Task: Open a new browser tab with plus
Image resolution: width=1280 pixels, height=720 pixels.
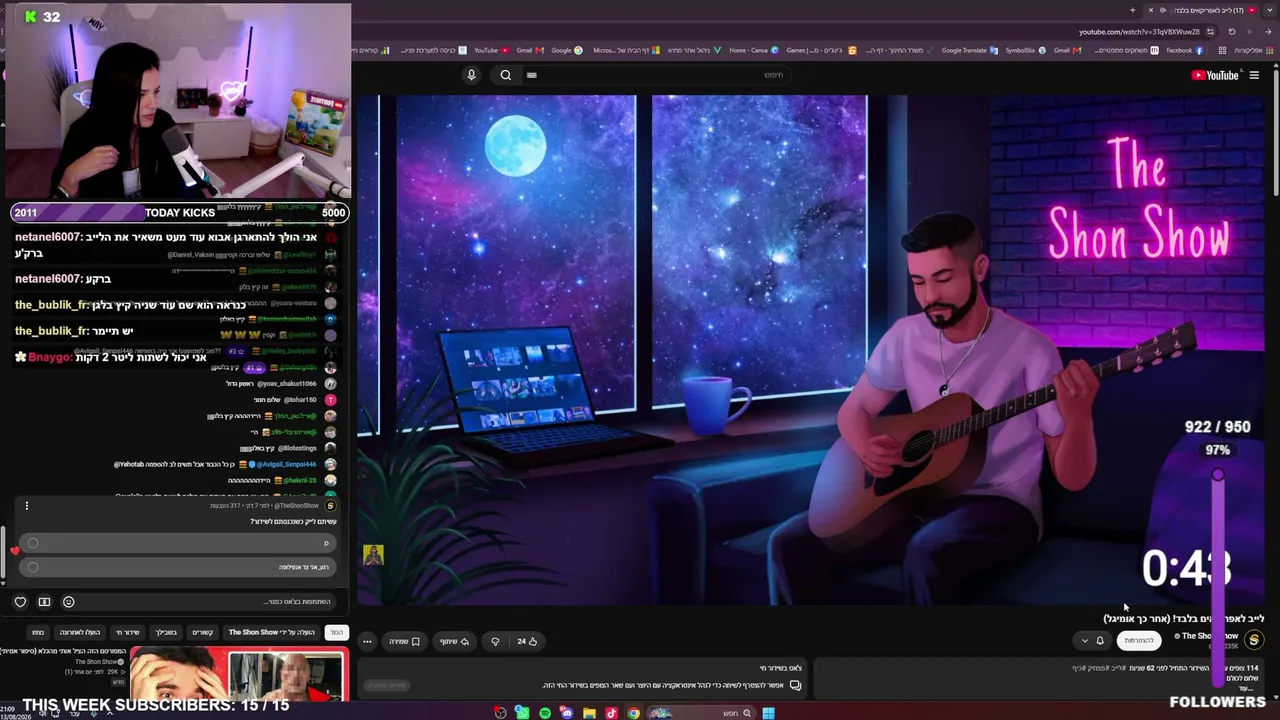Action: point(1133,10)
